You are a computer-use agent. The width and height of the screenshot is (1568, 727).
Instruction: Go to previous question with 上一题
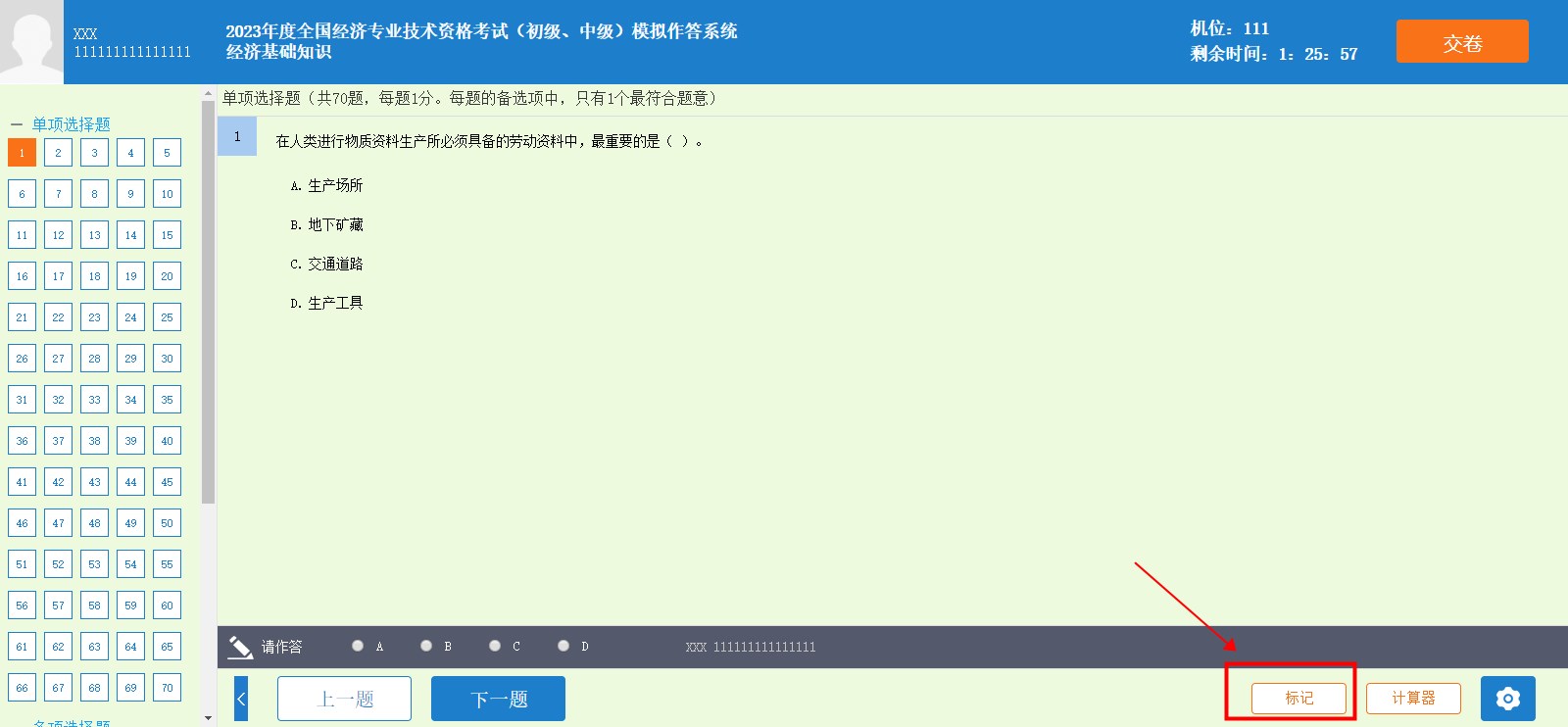point(344,699)
